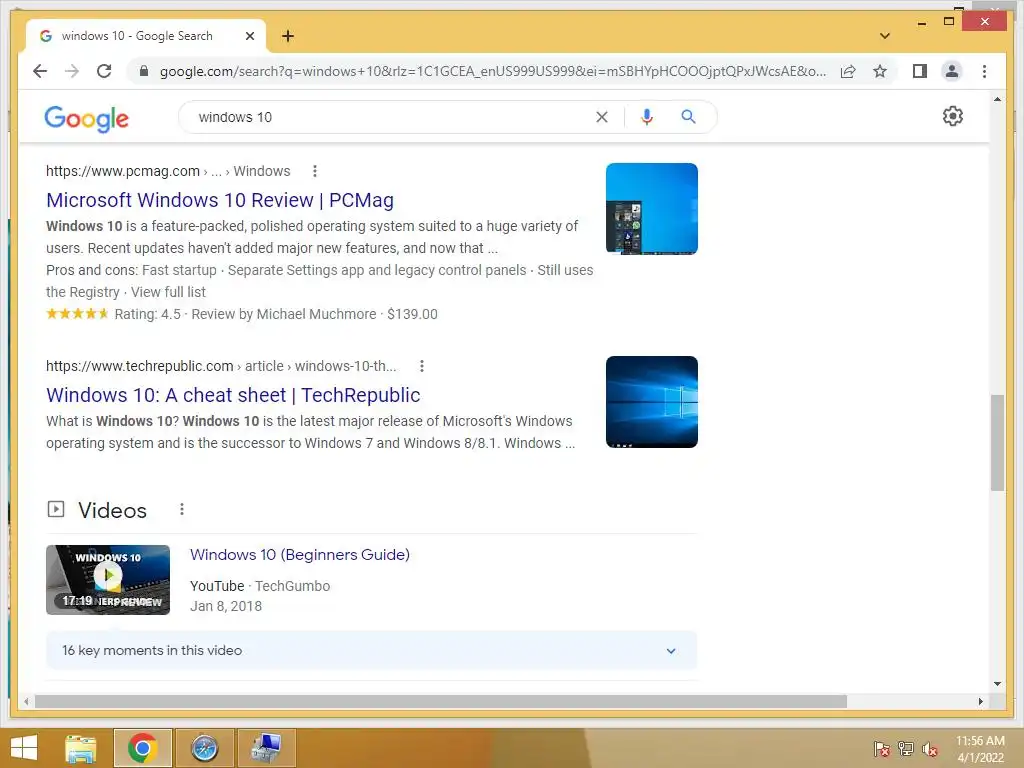Open the compass app in taskbar
Viewport: 1024px width, 768px height.
(x=204, y=748)
